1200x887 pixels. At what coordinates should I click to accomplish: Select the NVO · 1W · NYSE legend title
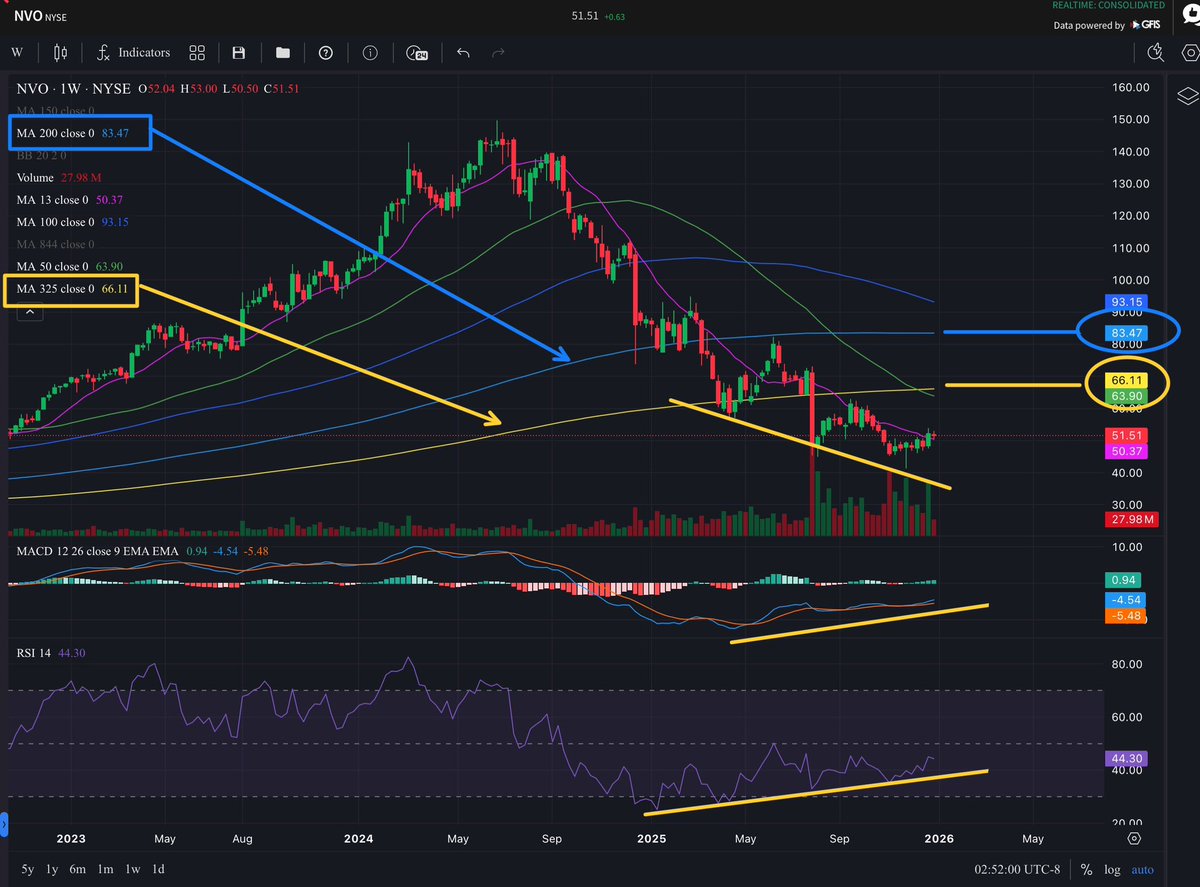(x=73, y=88)
